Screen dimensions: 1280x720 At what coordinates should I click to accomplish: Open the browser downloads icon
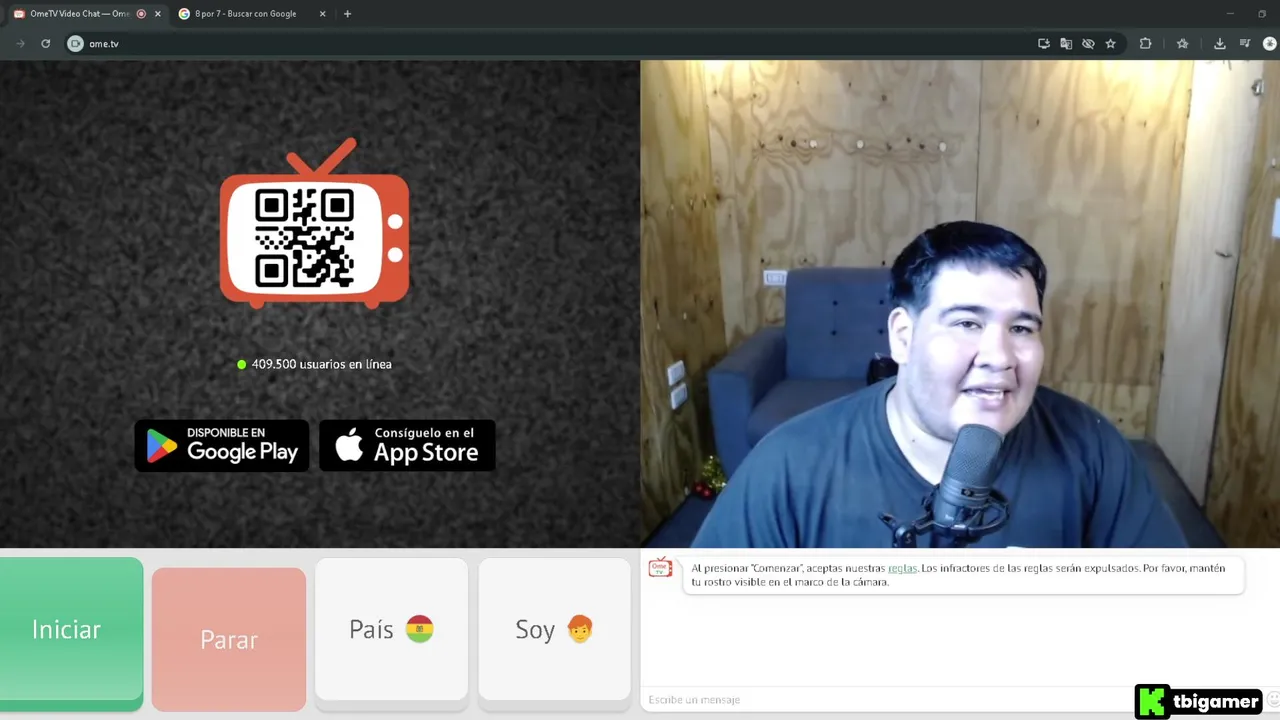(1220, 44)
